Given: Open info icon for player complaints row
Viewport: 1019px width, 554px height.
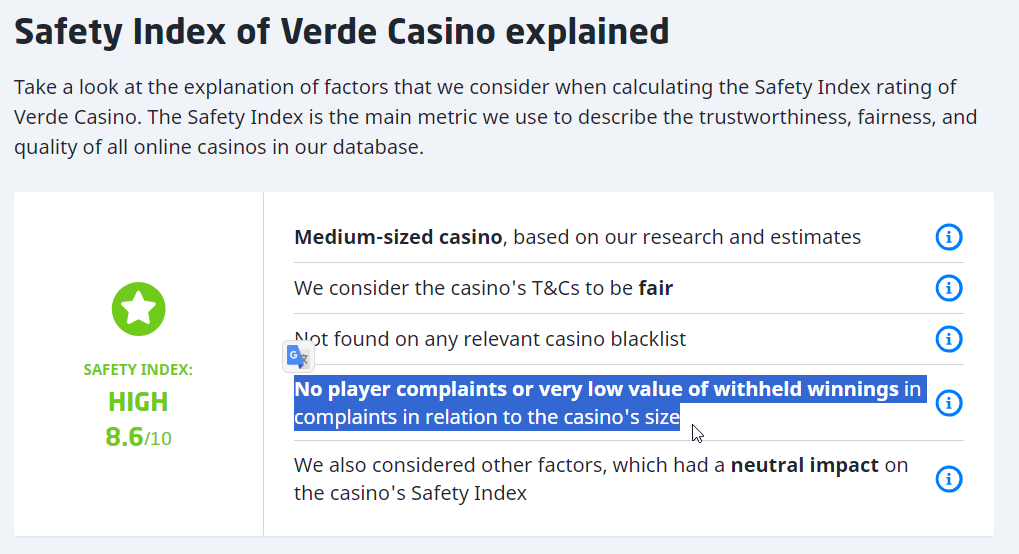Looking at the screenshot, I should click(948, 403).
